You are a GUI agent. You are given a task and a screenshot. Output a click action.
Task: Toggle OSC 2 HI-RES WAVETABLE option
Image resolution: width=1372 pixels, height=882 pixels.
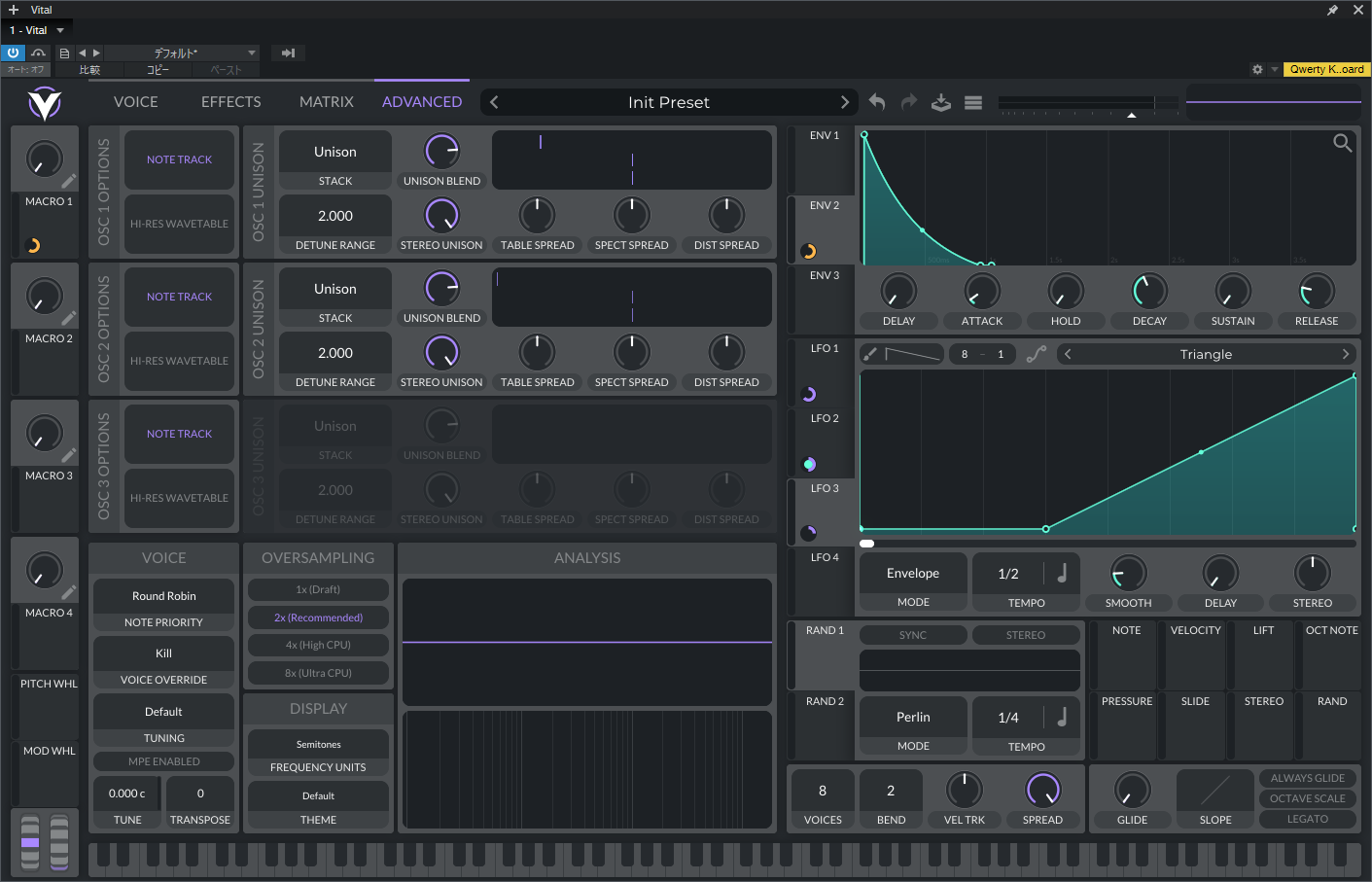click(x=179, y=361)
